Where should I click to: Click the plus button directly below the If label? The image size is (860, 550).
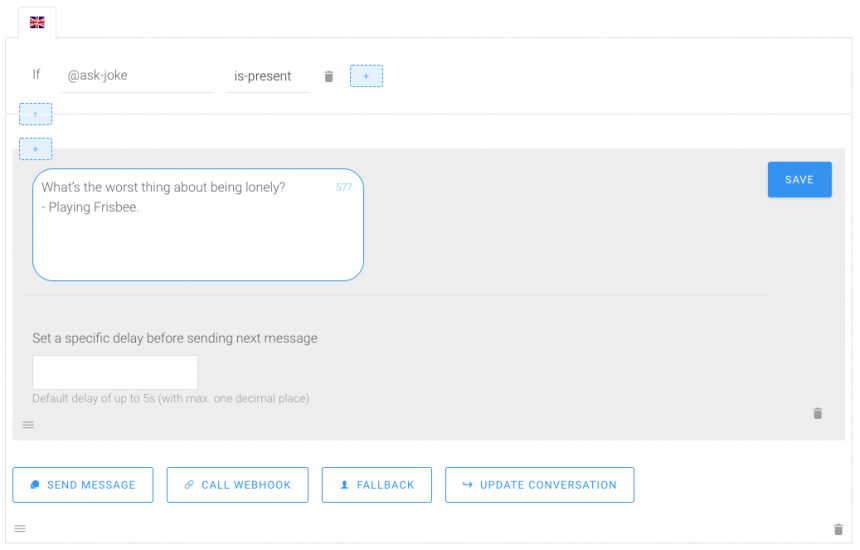pyautogui.click(x=35, y=114)
